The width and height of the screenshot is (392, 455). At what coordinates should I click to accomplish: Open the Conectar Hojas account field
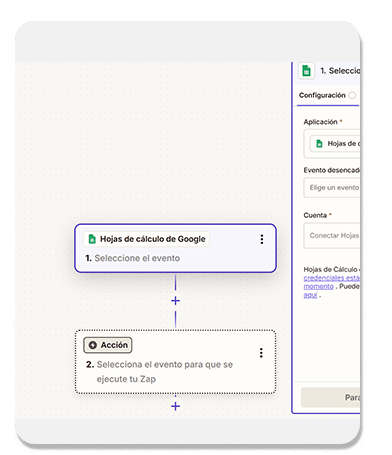332,236
